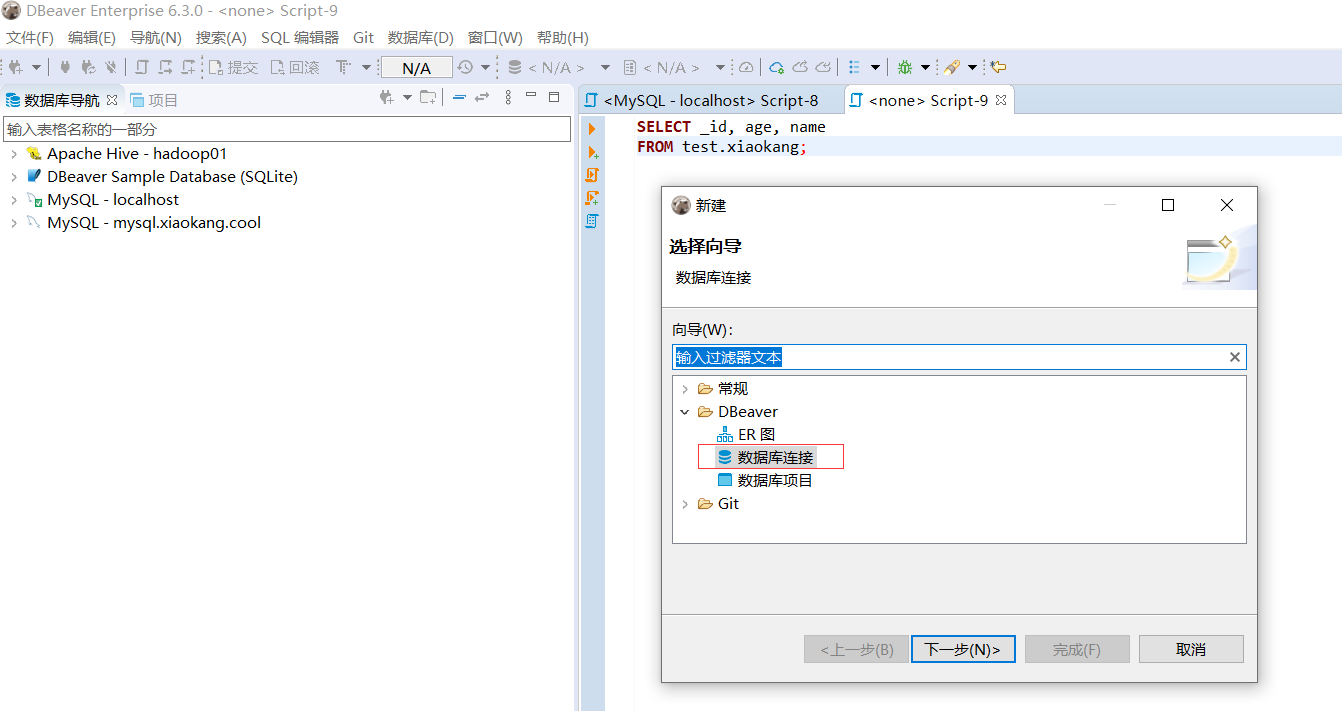Open dropdown arrow beside flashlight search icon
The width and height of the screenshot is (1342, 711).
972,67
